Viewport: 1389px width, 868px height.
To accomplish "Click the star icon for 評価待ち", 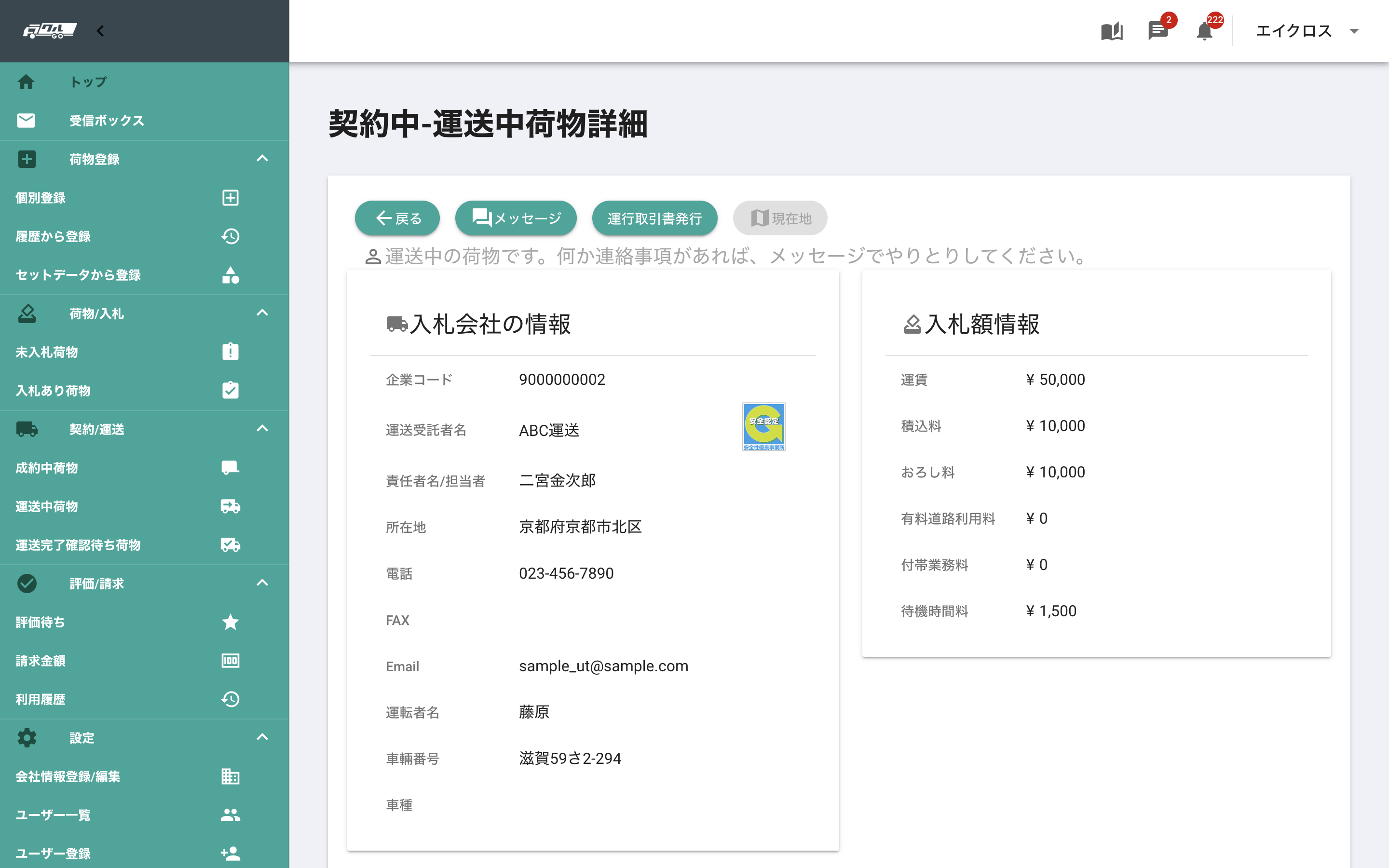I will 230,622.
